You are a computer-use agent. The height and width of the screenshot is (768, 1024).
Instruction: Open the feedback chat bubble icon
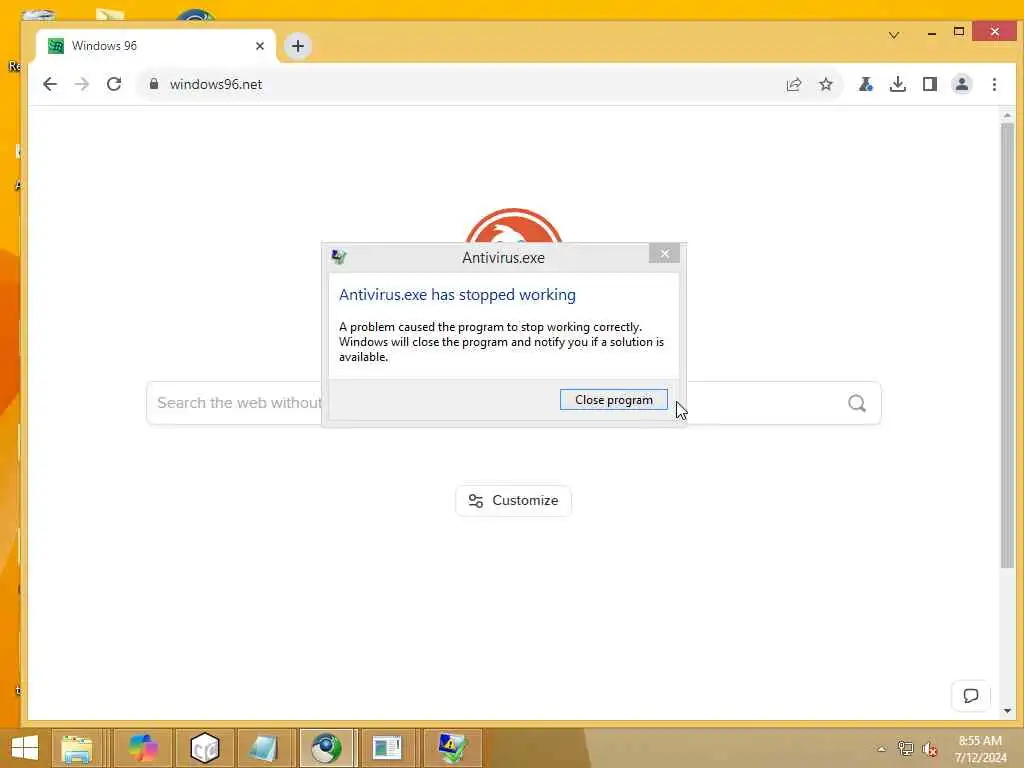tap(971, 696)
